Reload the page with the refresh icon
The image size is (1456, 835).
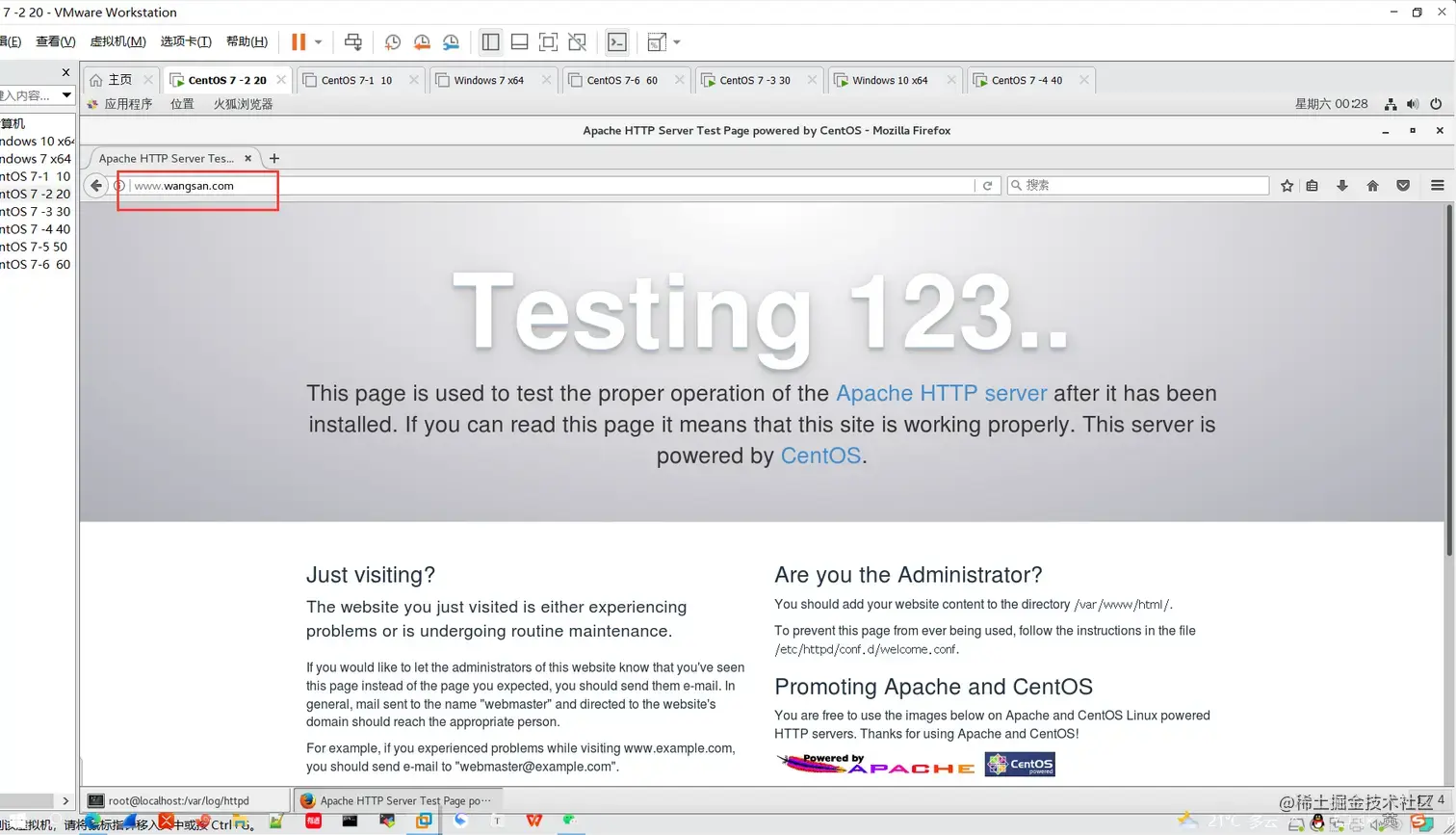tap(987, 186)
